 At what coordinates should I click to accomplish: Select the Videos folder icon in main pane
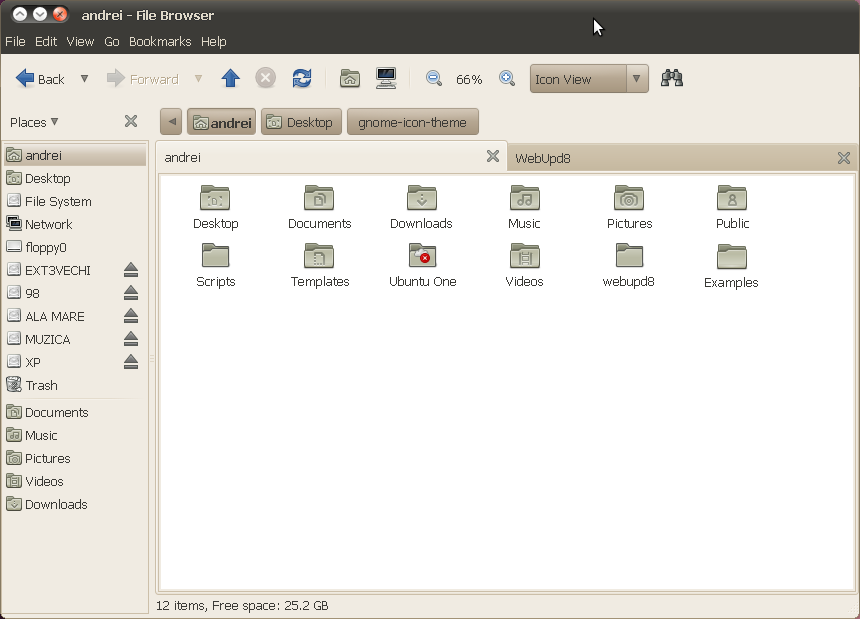tap(525, 256)
